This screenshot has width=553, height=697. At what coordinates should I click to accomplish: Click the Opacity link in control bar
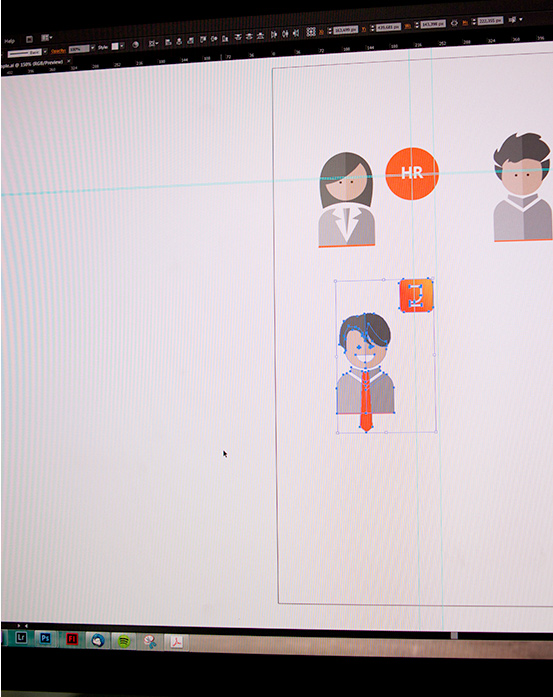coord(58,50)
